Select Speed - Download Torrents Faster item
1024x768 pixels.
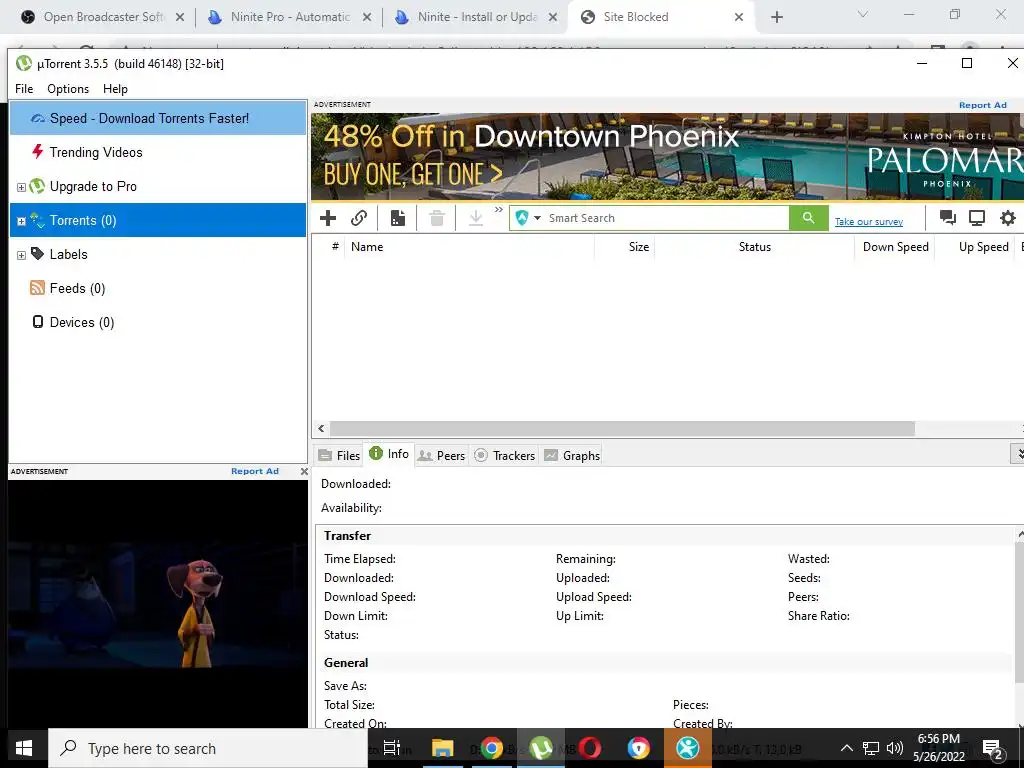coord(157,118)
